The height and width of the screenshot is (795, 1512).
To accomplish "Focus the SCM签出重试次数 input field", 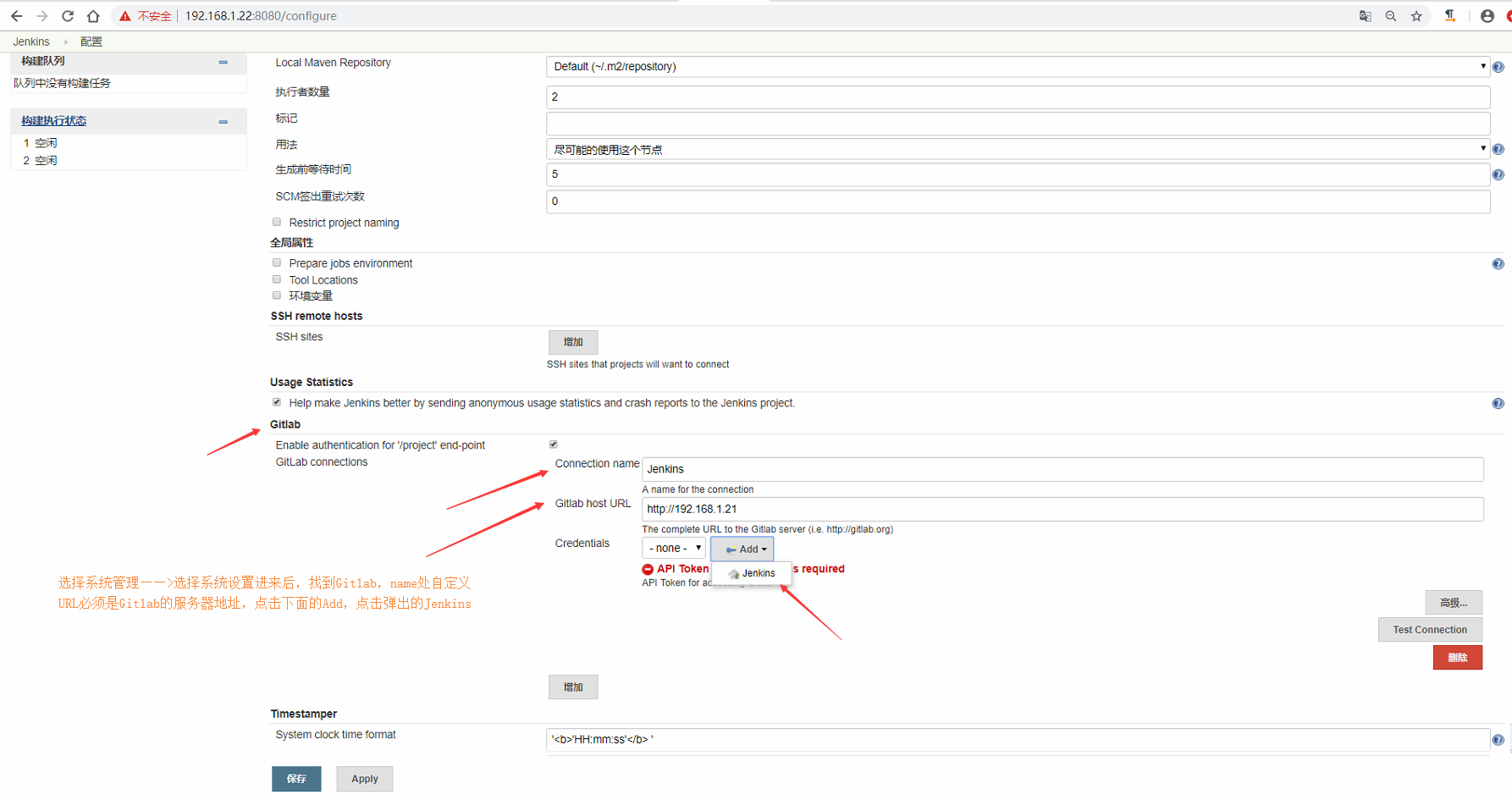I will tap(1018, 202).
